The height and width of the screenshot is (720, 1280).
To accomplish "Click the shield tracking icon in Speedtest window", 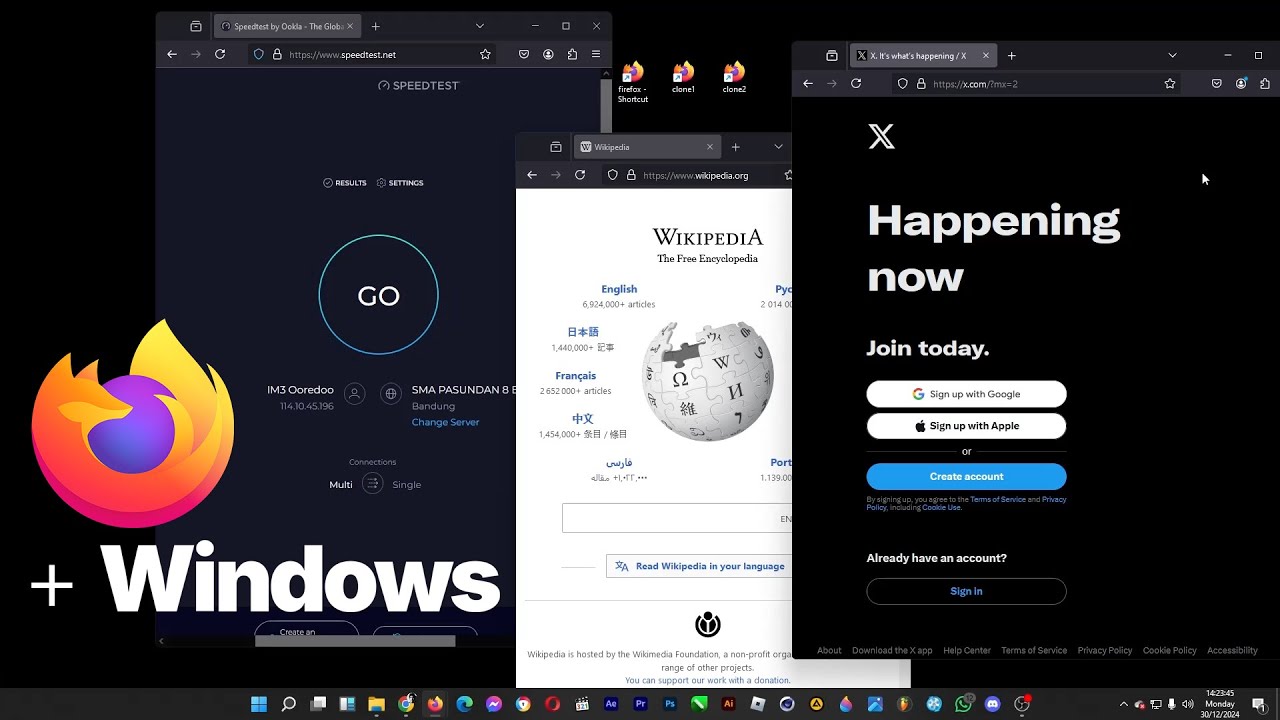I will coord(259,54).
